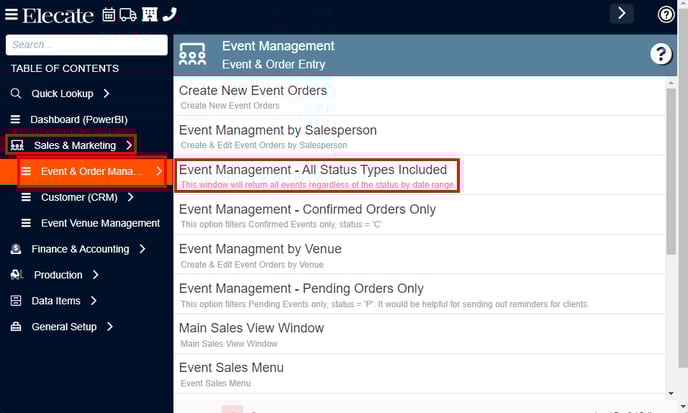The height and width of the screenshot is (413, 688).
Task: Click 'This option filters Confirmed Events only' description
Action: point(281,224)
